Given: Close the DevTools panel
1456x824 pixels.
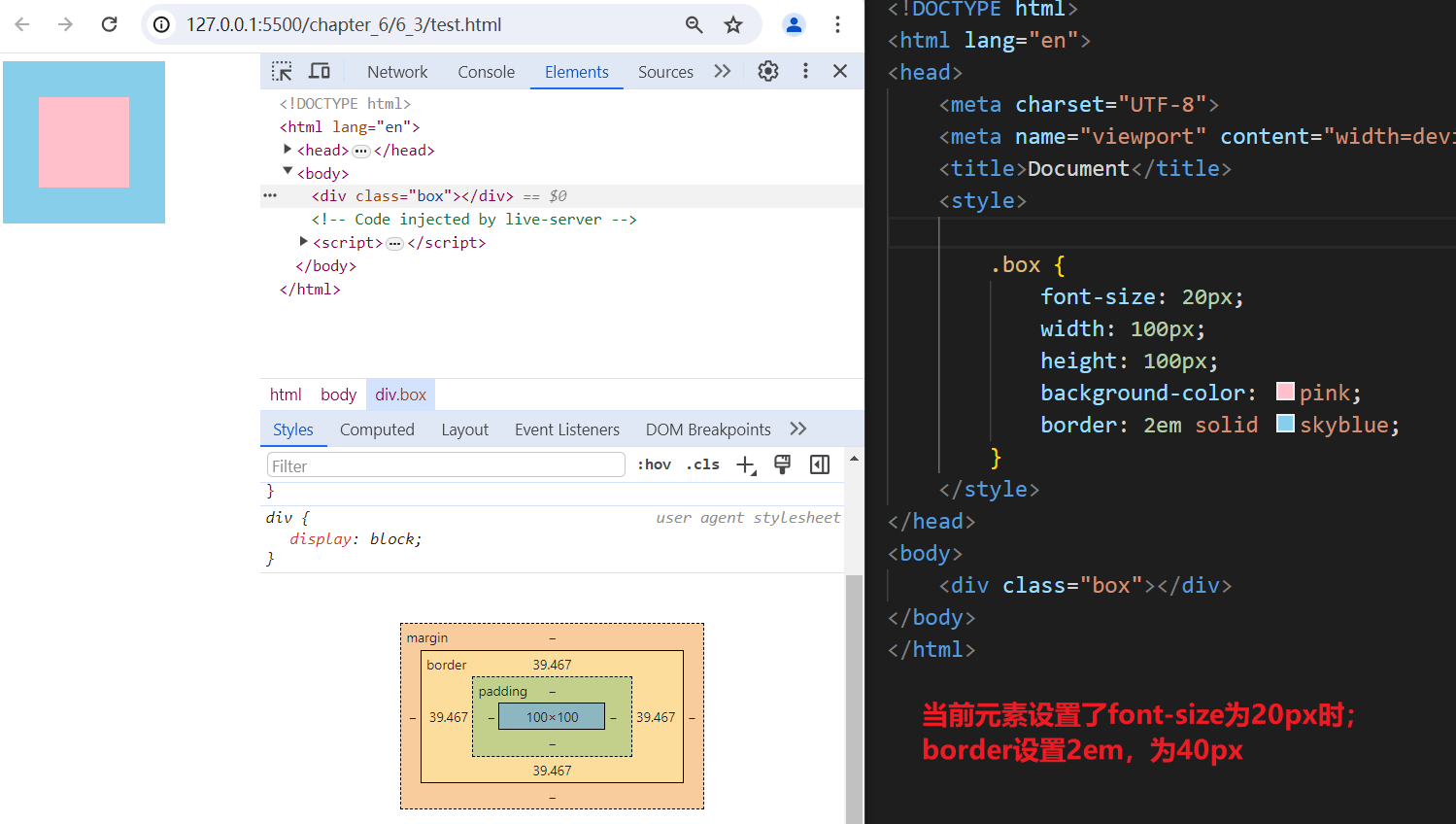Looking at the screenshot, I should [x=840, y=71].
